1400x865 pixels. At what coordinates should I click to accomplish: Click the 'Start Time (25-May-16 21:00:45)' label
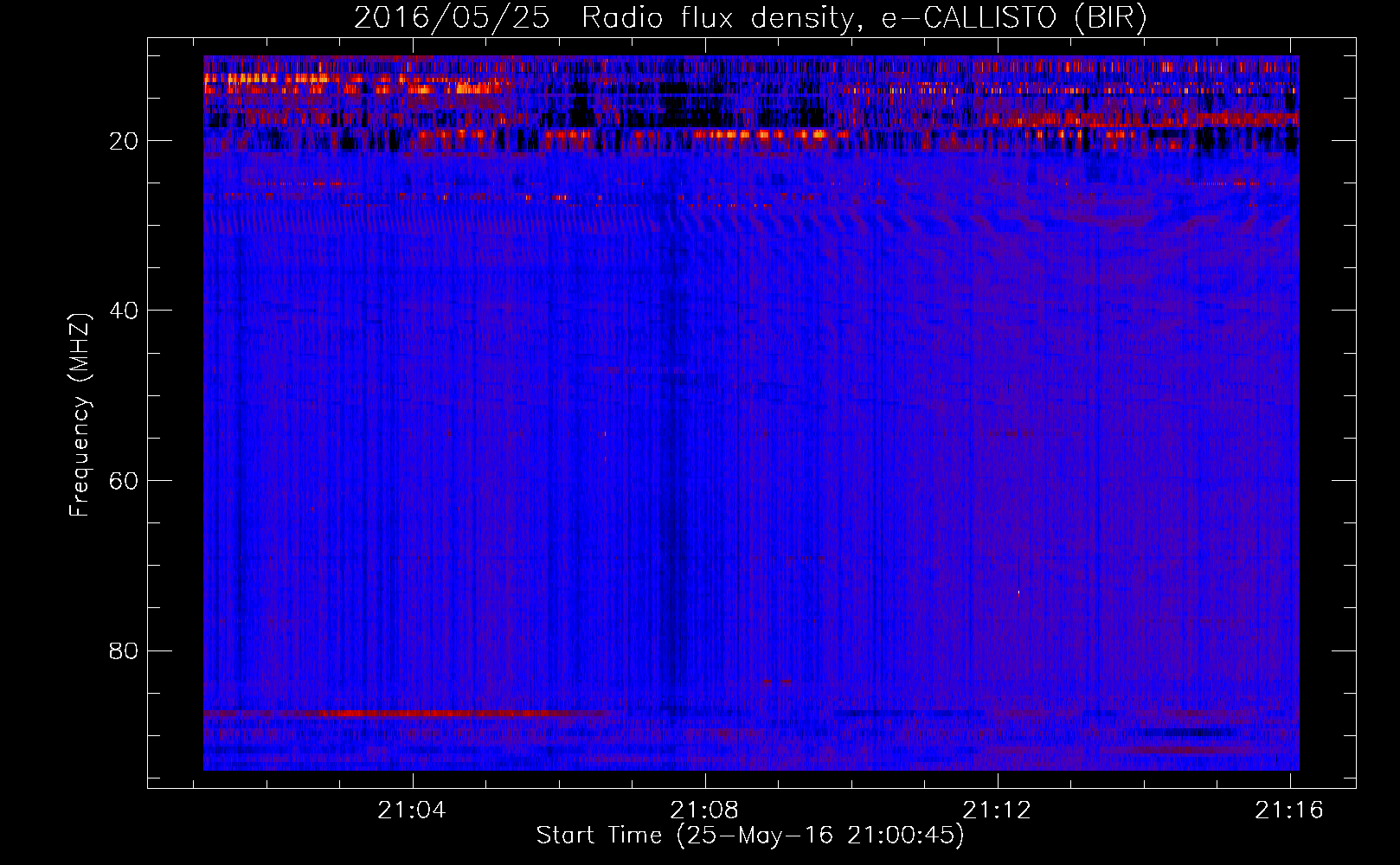tap(749, 836)
